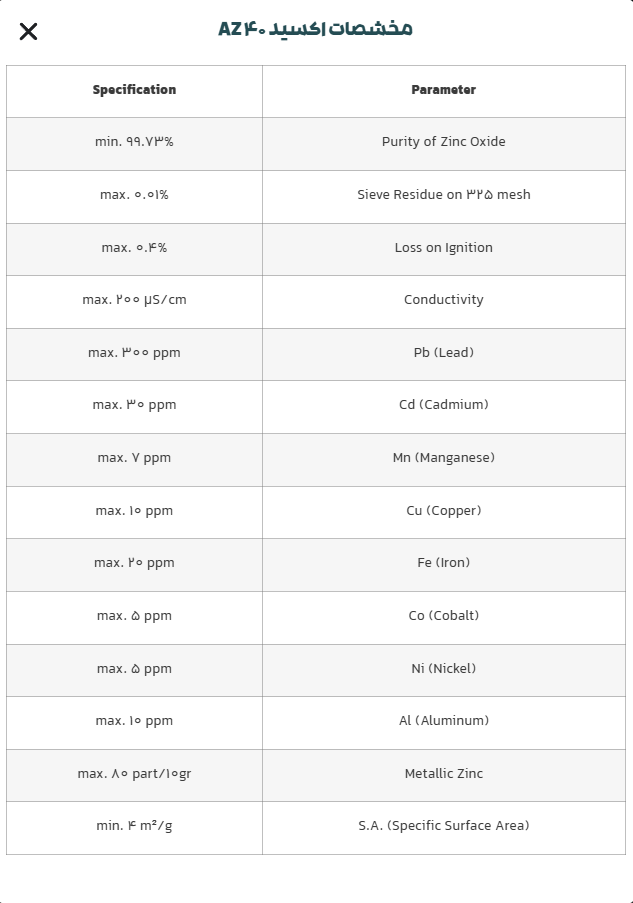Select the Mn (Manganese) parameter cell

[443, 458]
